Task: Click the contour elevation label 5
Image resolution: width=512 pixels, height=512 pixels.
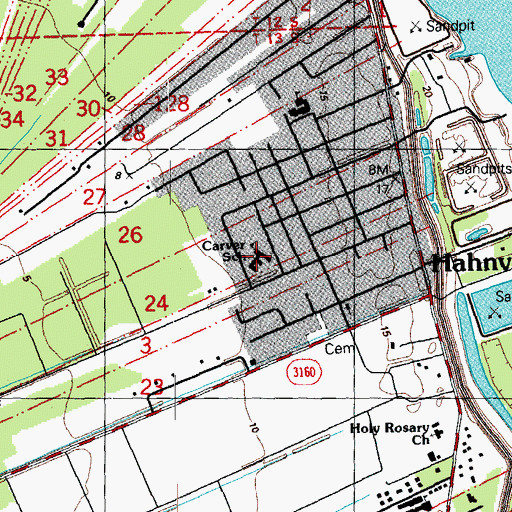Action: click(27, 278)
